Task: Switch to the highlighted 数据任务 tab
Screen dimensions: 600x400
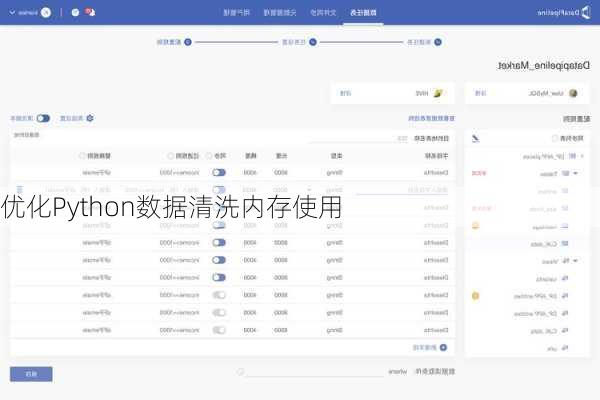Action: [363, 13]
